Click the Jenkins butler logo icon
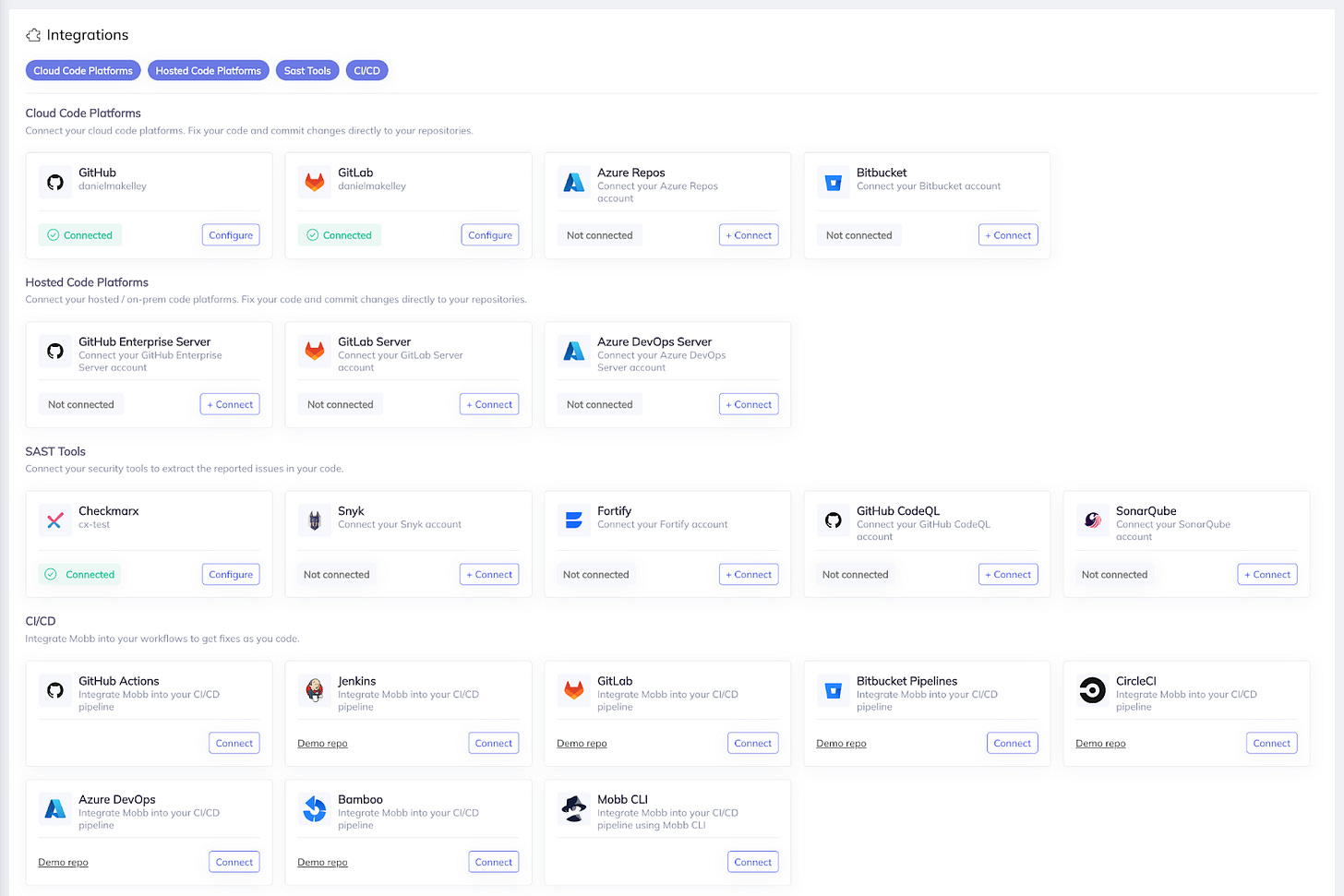This screenshot has width=1344, height=896. (315, 690)
